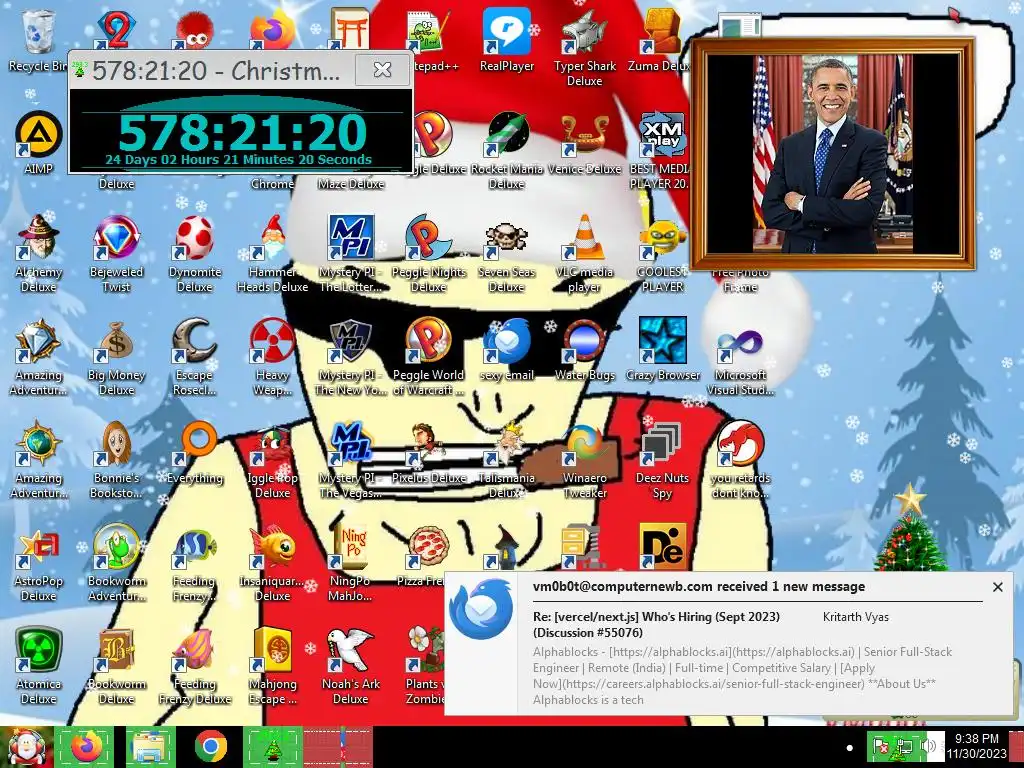Image resolution: width=1024 pixels, height=768 pixels.
Task: Open Pixelus Deluxe
Action: point(428,453)
